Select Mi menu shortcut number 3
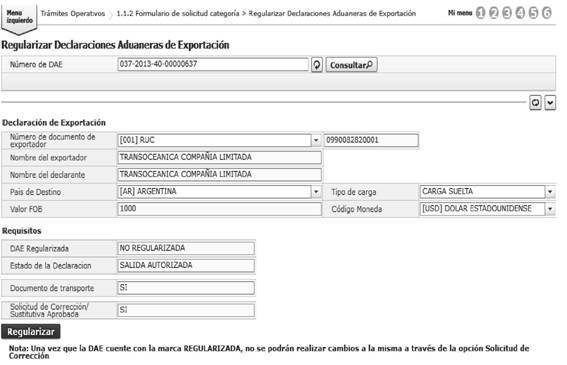567x365 pixels. (507, 13)
